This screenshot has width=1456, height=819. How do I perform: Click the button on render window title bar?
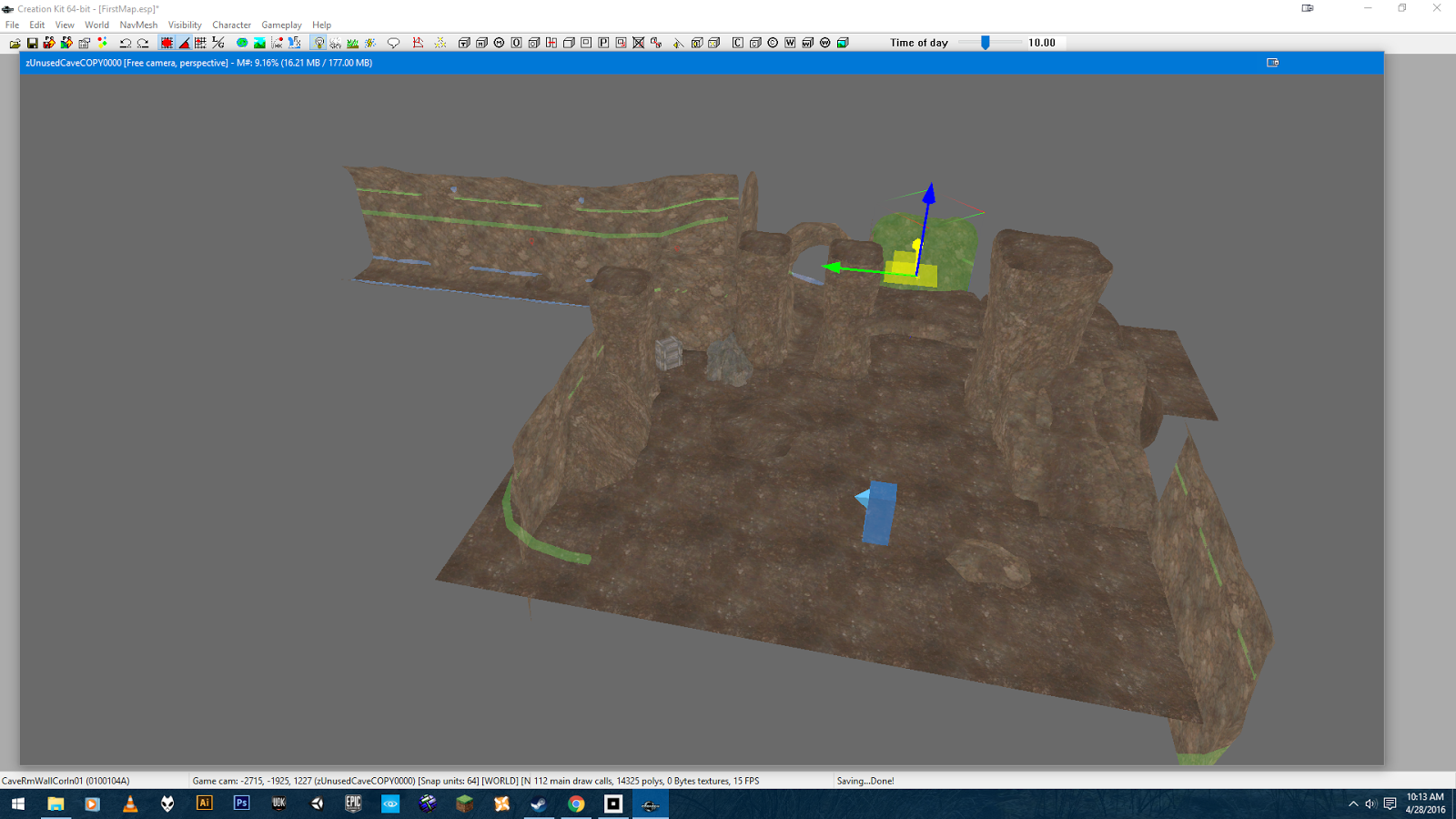point(1271,63)
